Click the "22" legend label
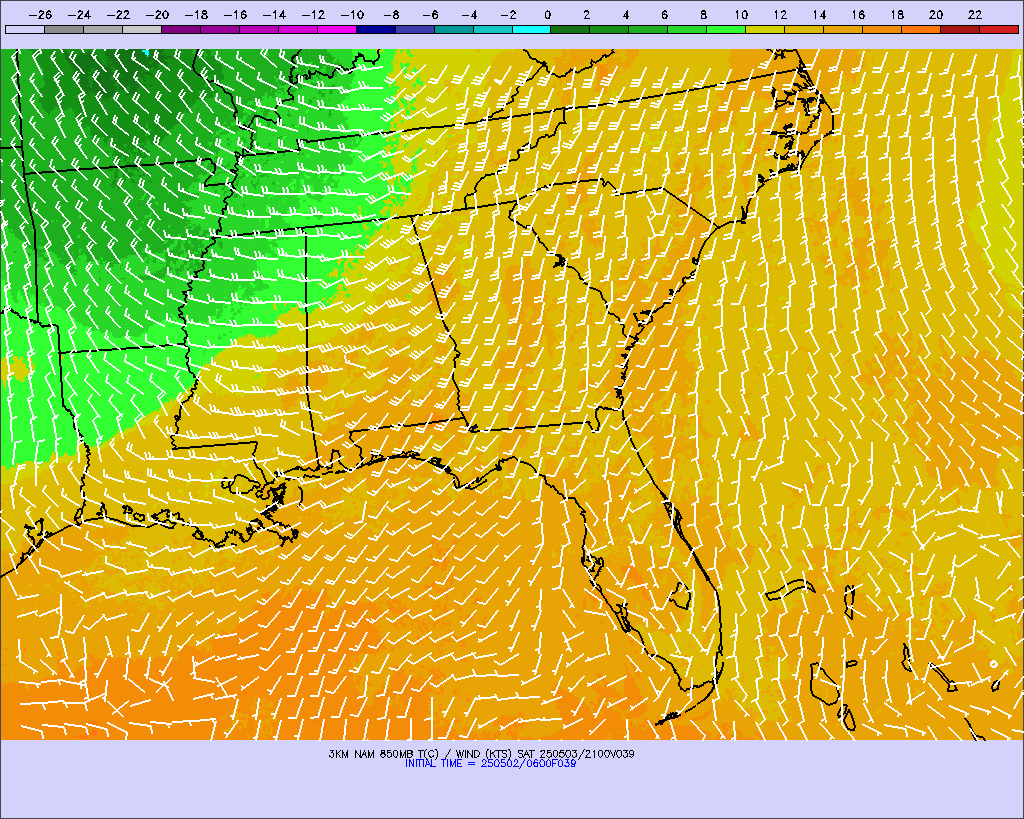This screenshot has height=819, width=1024. [975, 15]
